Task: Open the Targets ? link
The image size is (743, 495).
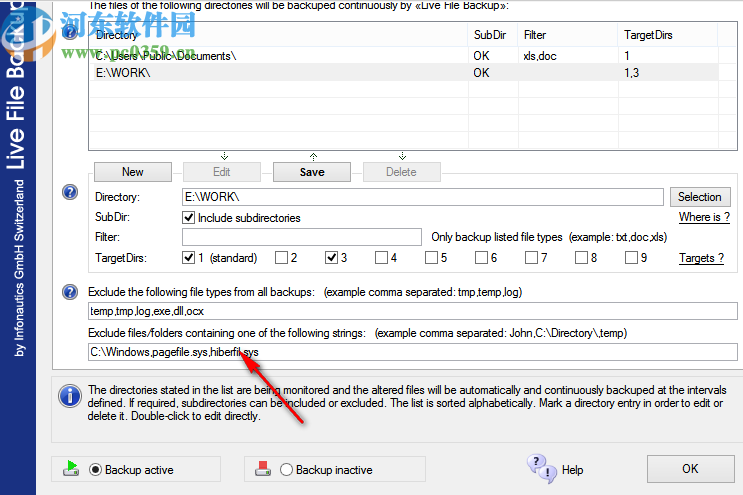Action: tap(701, 258)
